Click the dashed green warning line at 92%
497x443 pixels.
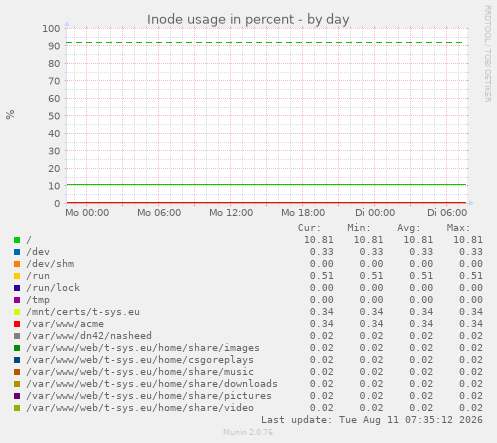coord(265,43)
